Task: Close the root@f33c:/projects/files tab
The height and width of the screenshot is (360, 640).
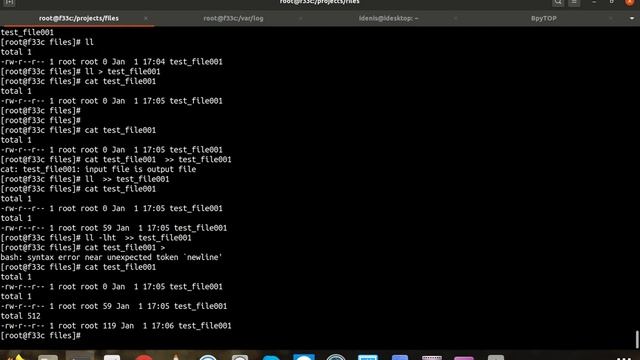Action: pos(146,18)
